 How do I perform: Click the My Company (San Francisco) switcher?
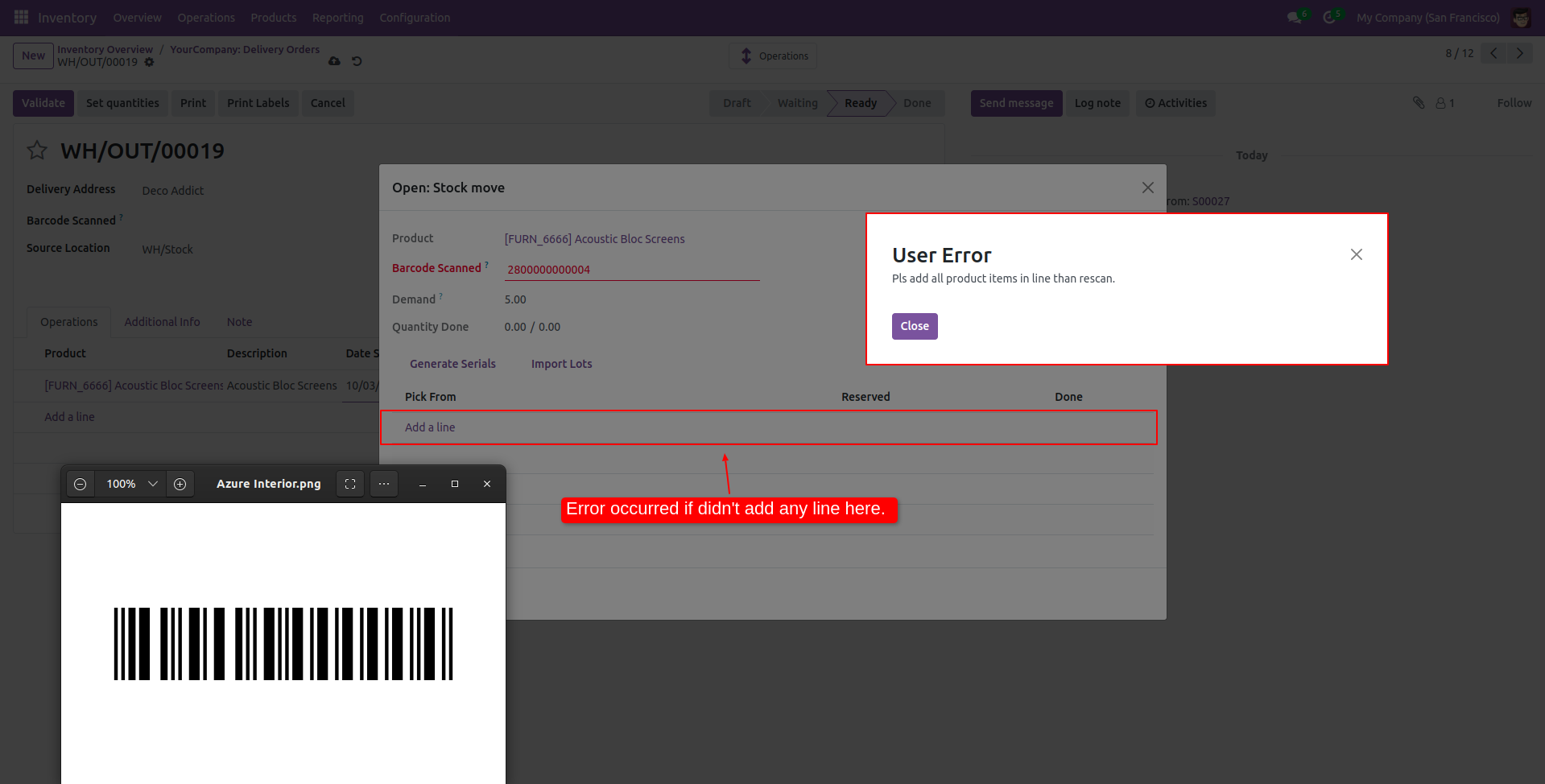[x=1427, y=17]
